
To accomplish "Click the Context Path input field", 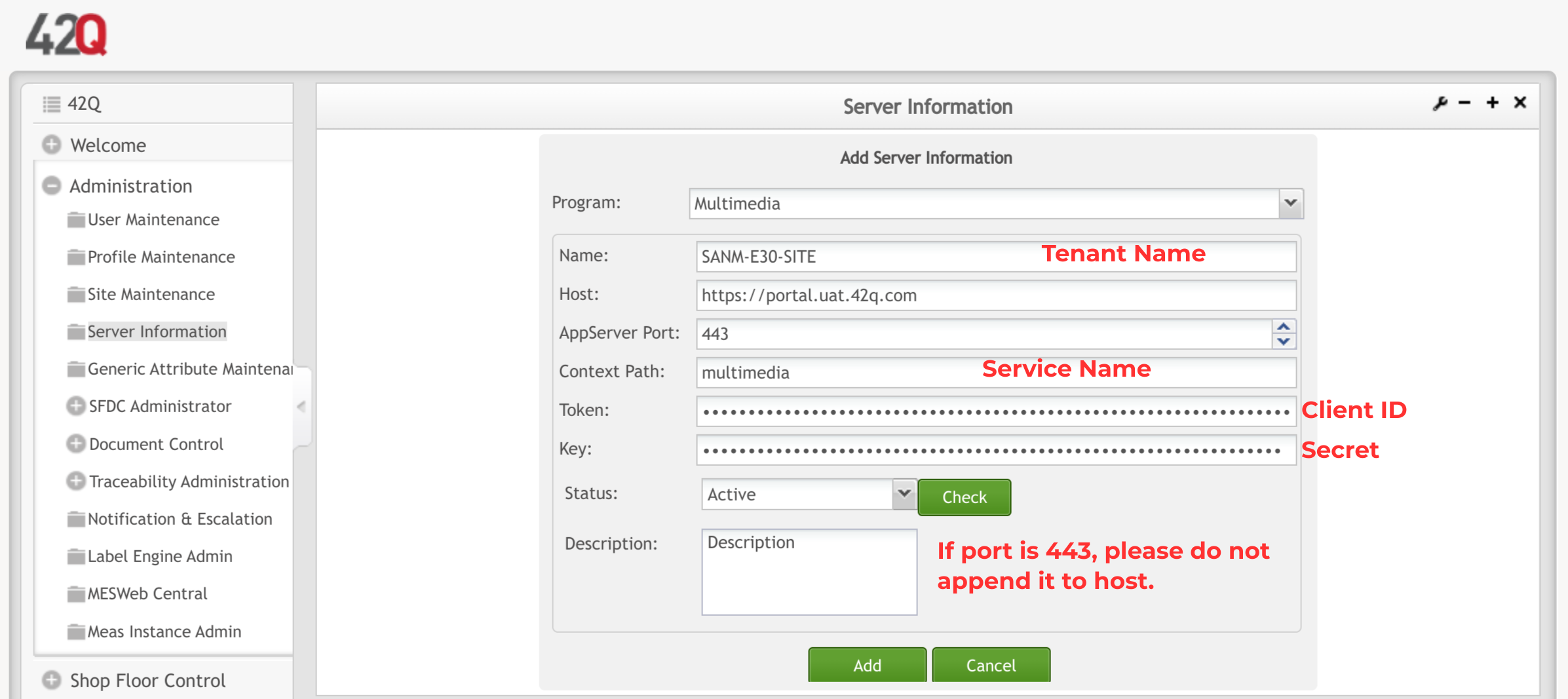I will coord(995,372).
